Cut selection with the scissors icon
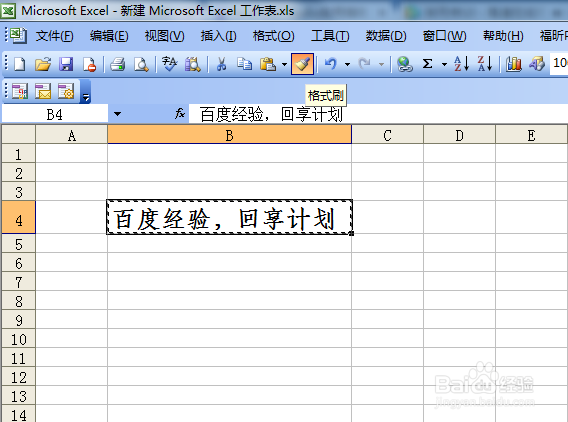The height and width of the screenshot is (422, 568). click(221, 64)
